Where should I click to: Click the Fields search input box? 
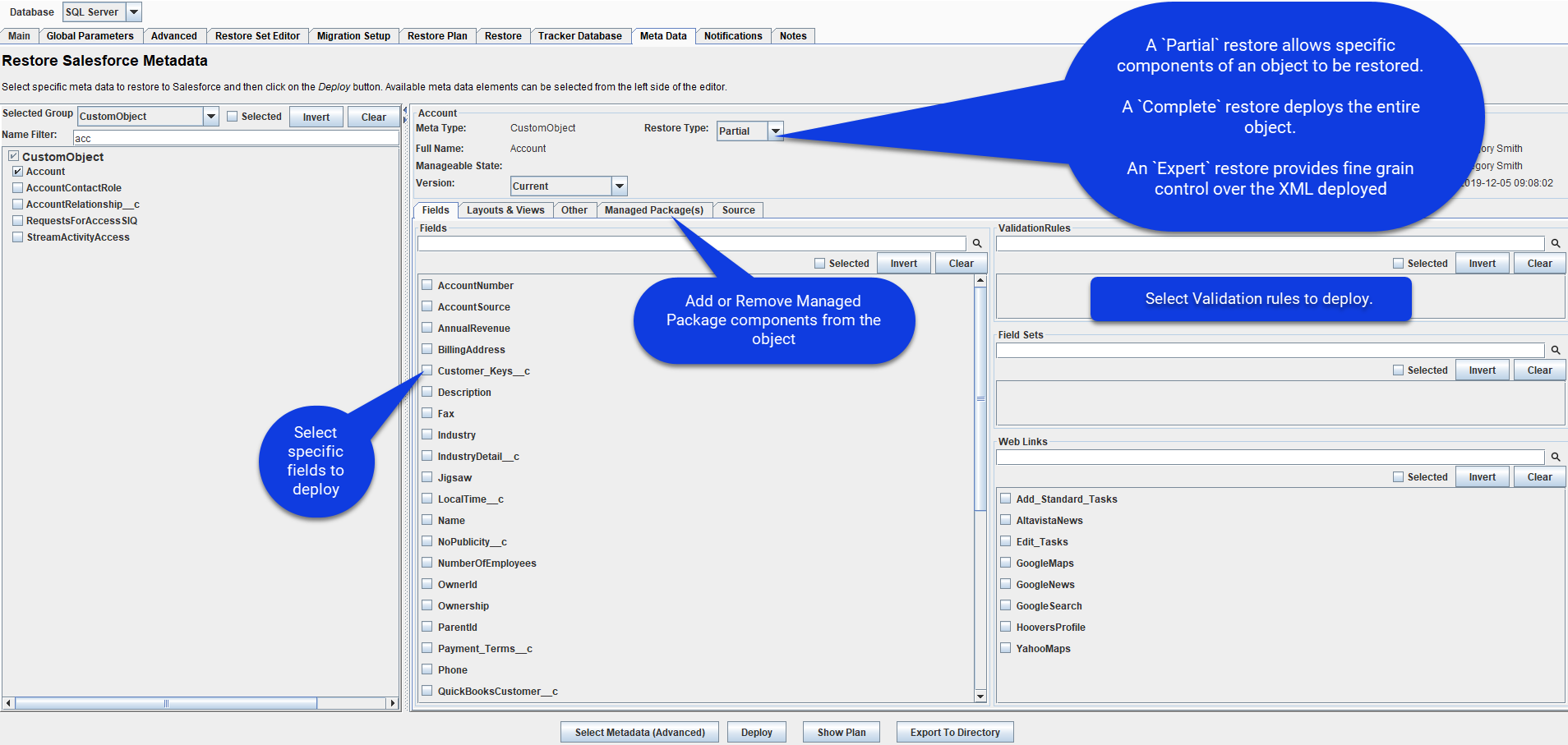(692, 243)
